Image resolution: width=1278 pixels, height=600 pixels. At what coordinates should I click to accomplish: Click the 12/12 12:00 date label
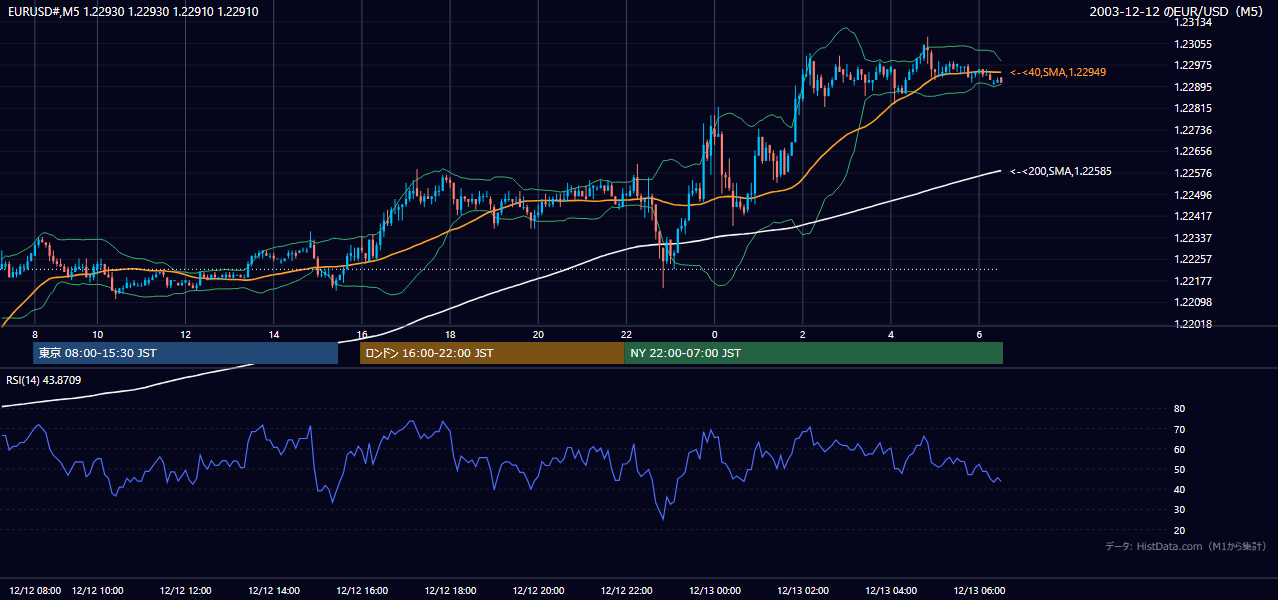point(186,590)
